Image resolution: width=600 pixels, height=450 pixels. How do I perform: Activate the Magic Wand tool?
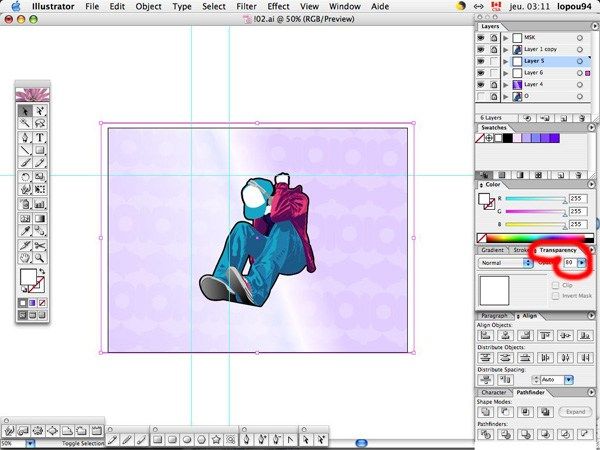coord(25,123)
